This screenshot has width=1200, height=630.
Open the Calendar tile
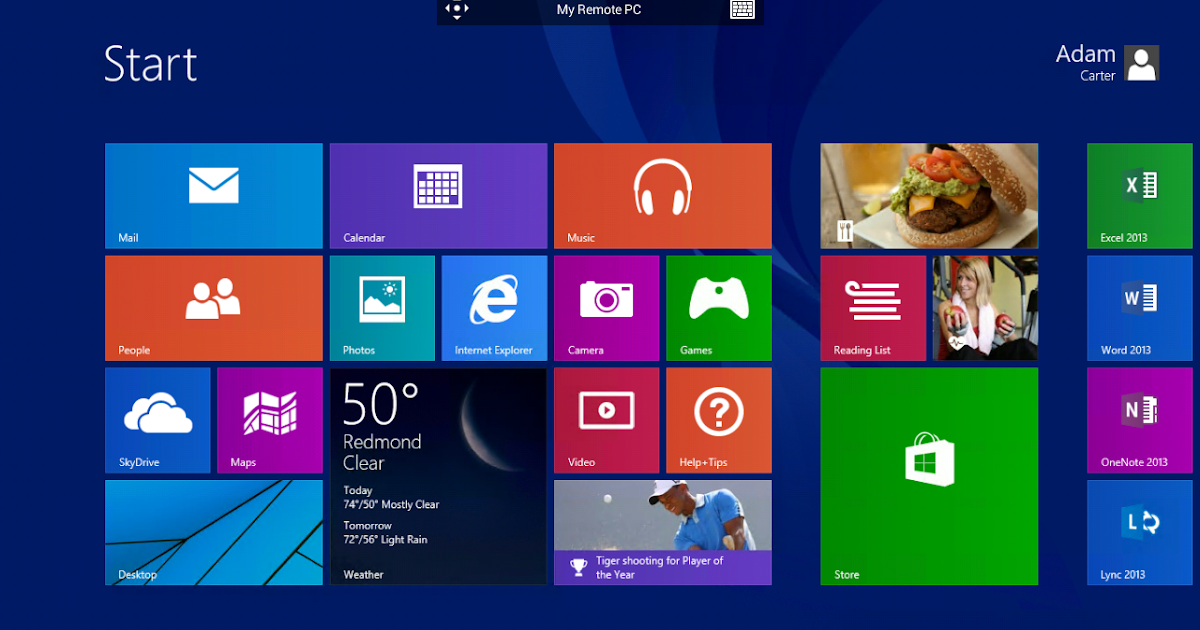click(439, 196)
